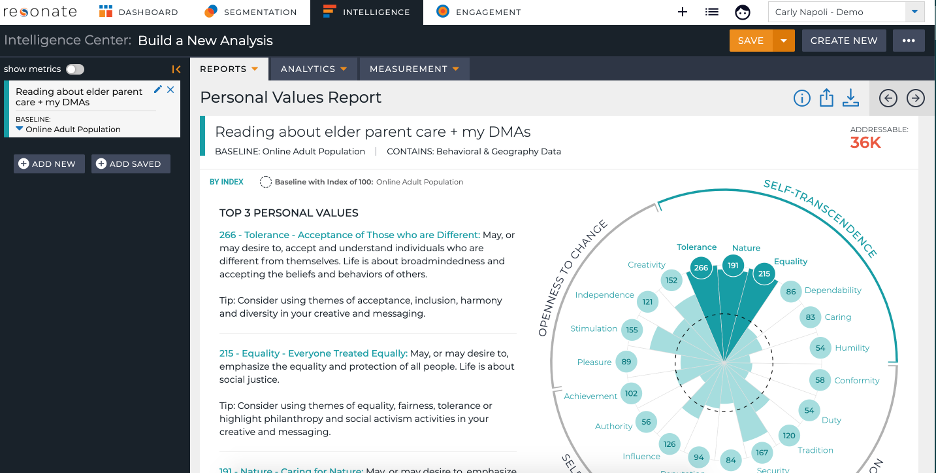936x474 pixels.
Task: Open the Save button dropdown arrow
Action: click(784, 41)
